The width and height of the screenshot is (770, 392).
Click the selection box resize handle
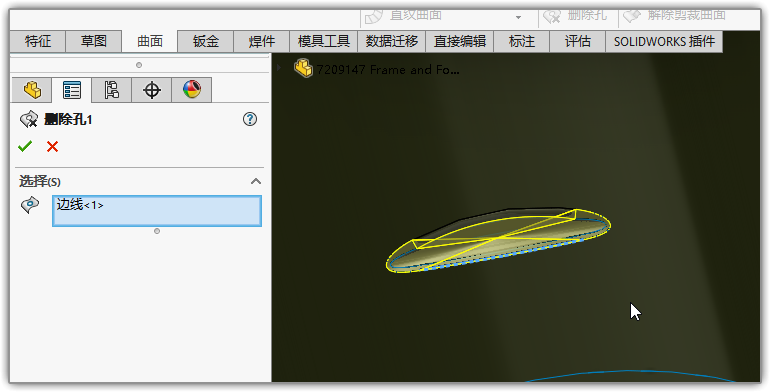[157, 231]
